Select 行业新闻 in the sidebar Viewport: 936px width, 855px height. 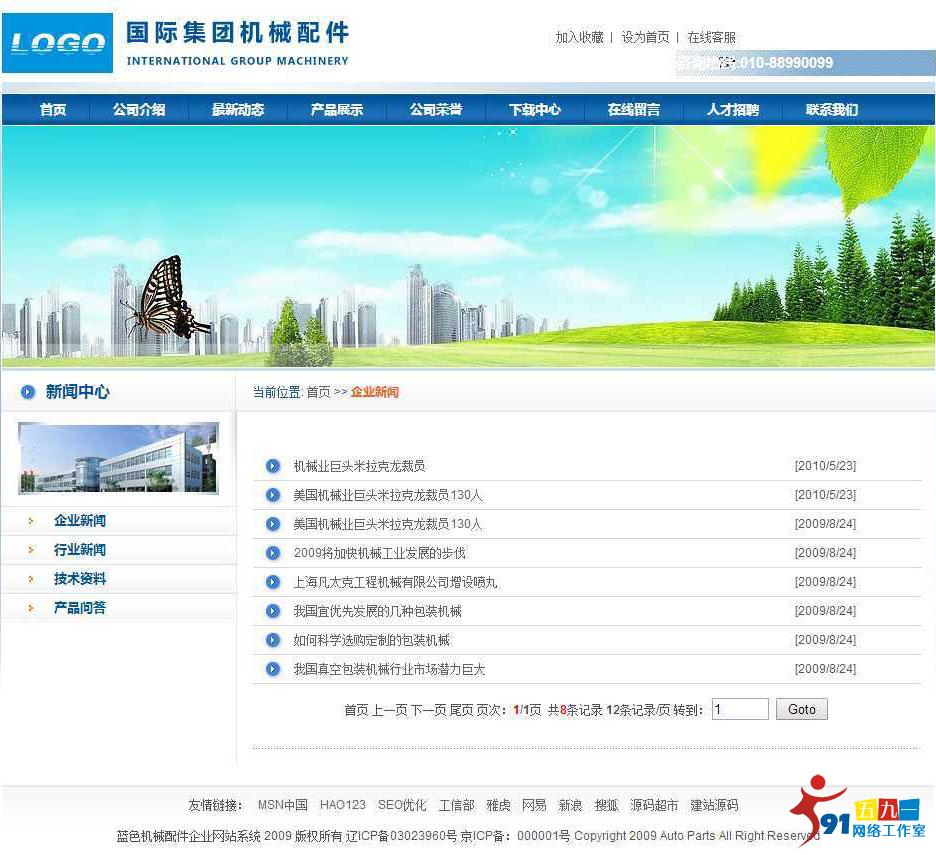(80, 550)
